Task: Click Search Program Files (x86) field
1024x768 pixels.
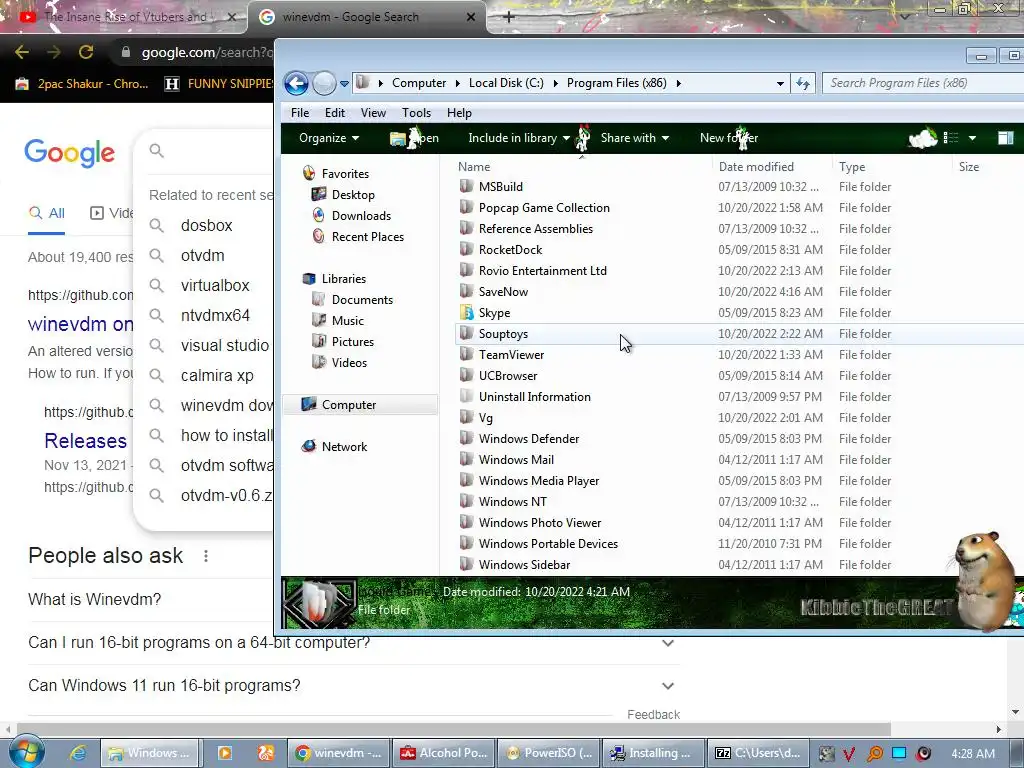Action: [922, 83]
